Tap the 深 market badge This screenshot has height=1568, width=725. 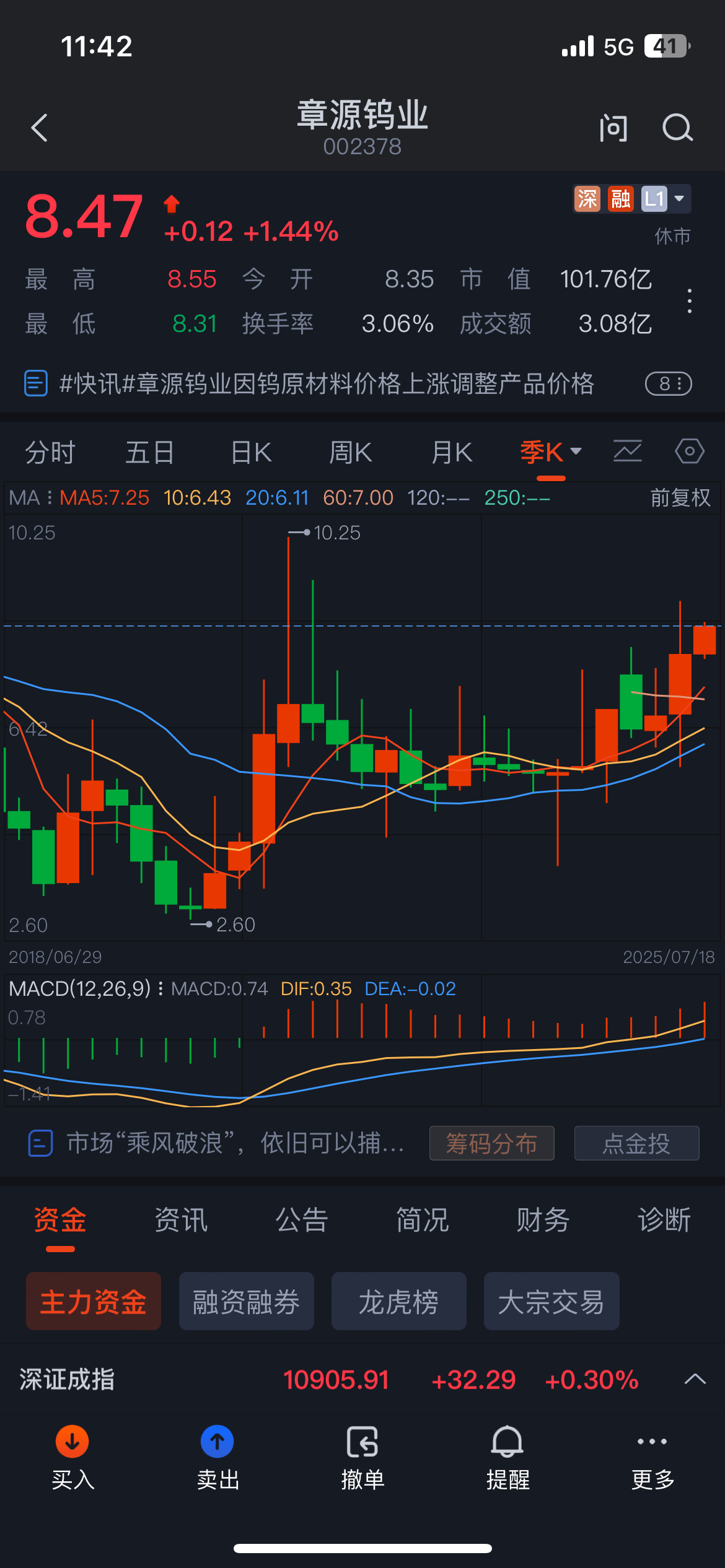587,199
